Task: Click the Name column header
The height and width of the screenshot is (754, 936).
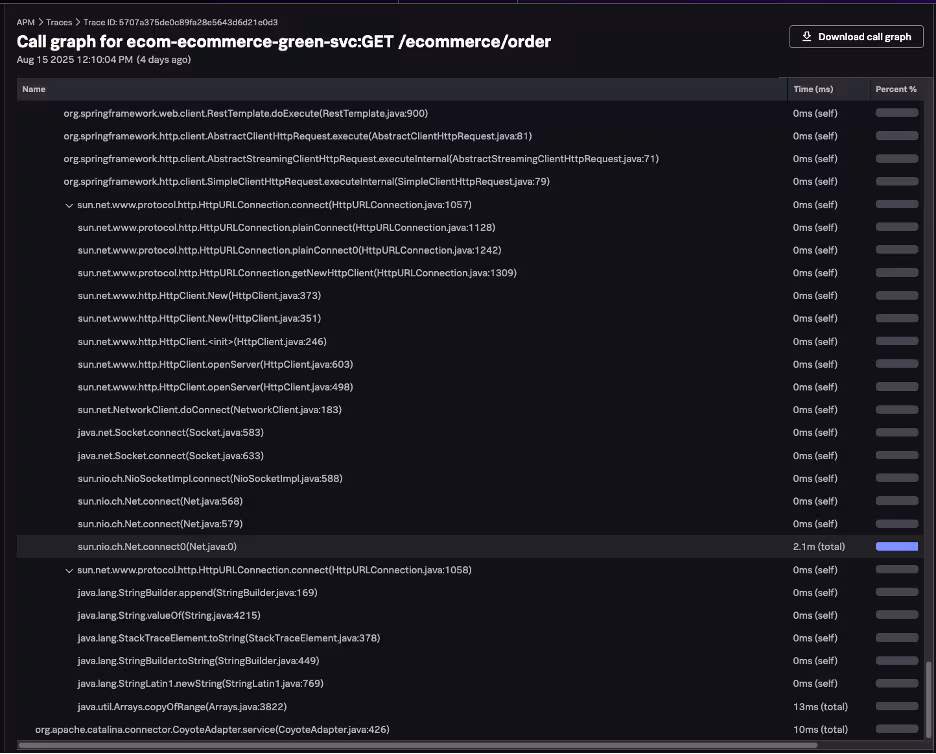Action: pos(34,89)
